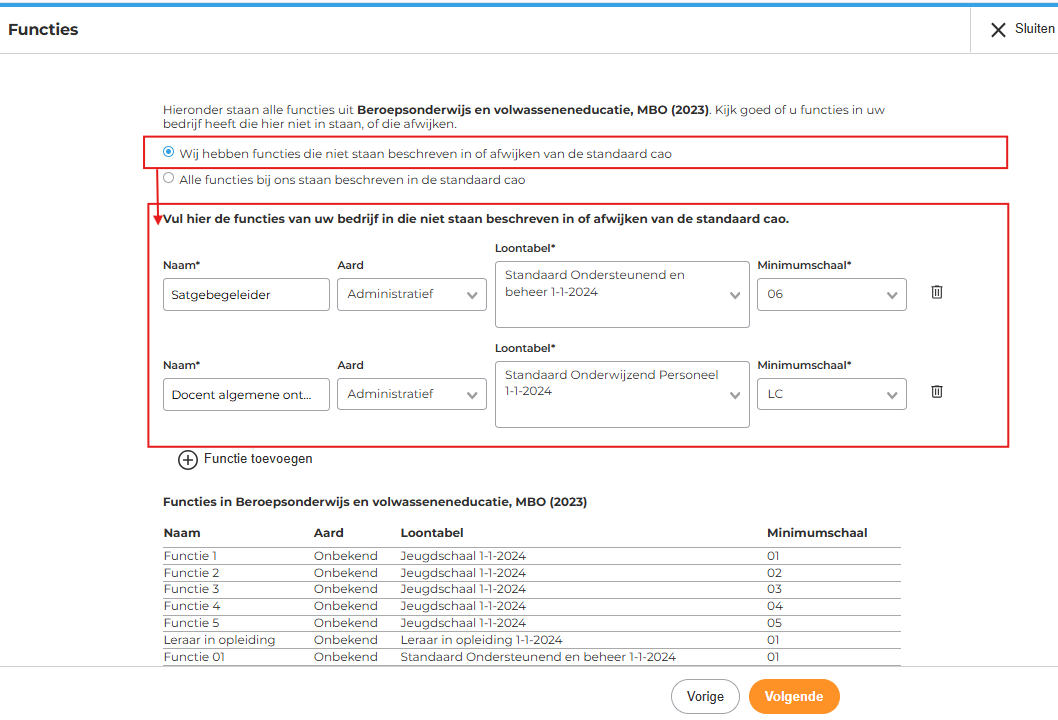Delete the Docent algemene function row
This screenshot has height=720, width=1058.
coord(936,391)
